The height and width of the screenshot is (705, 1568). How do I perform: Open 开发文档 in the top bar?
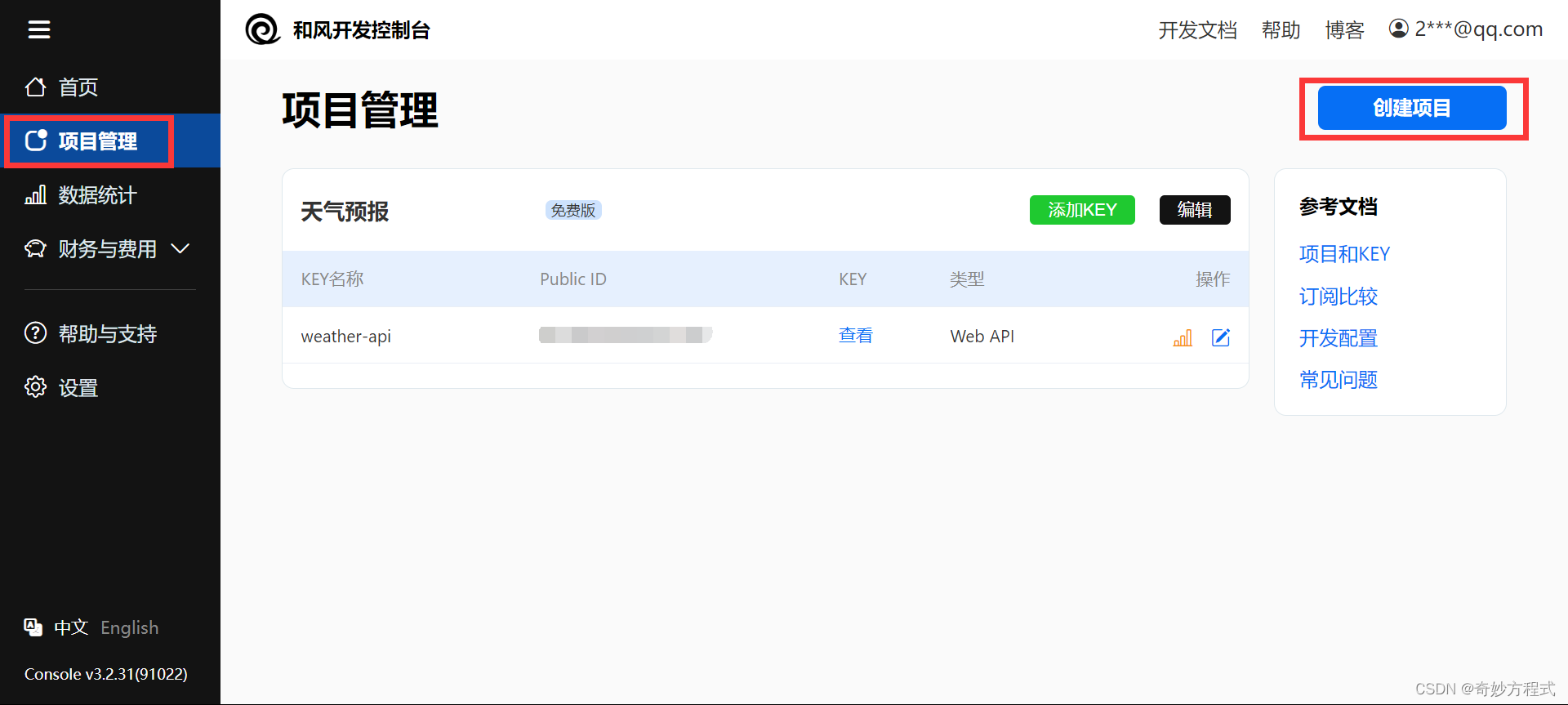click(1197, 30)
